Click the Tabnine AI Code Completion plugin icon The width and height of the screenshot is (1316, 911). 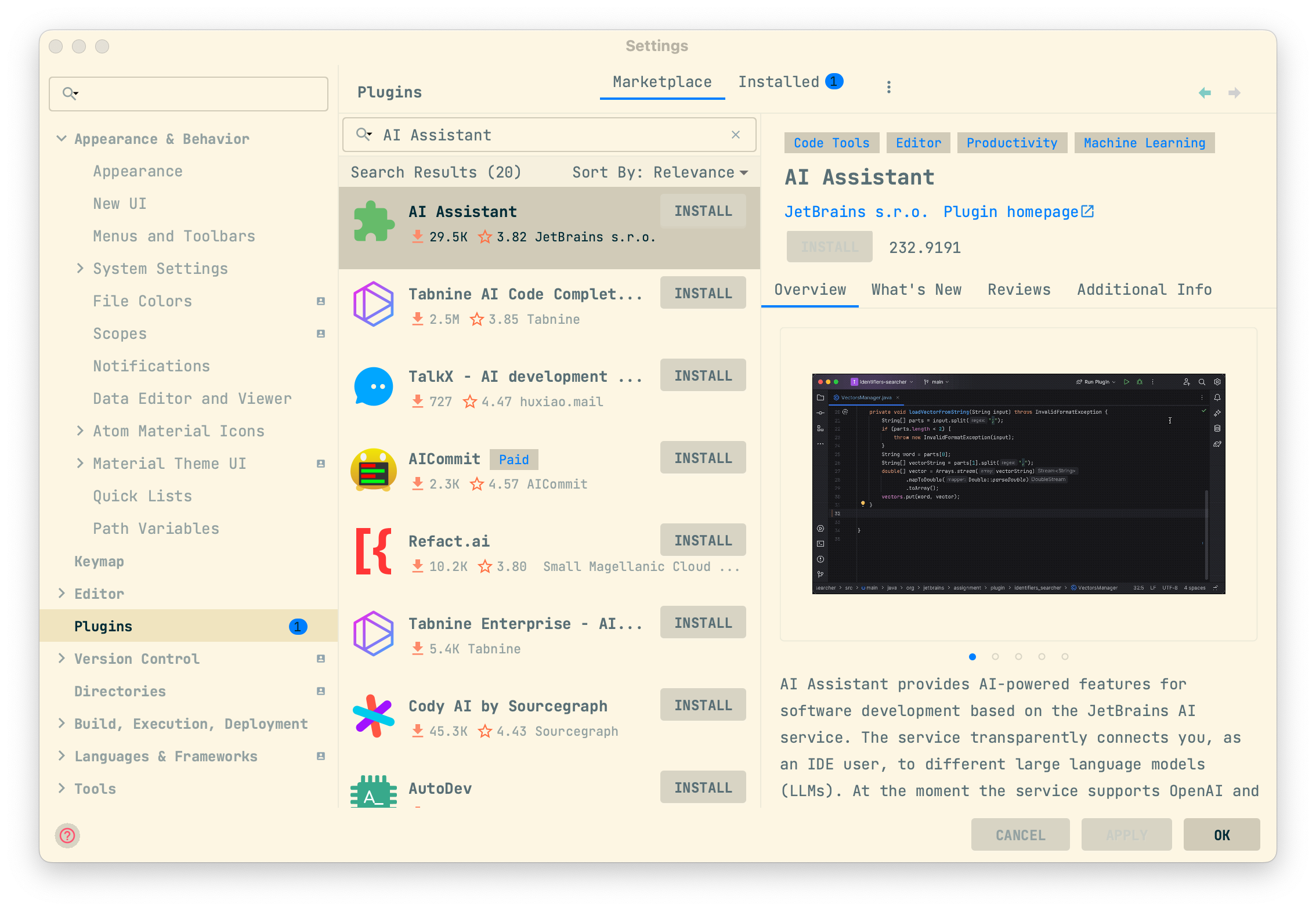coord(374,305)
